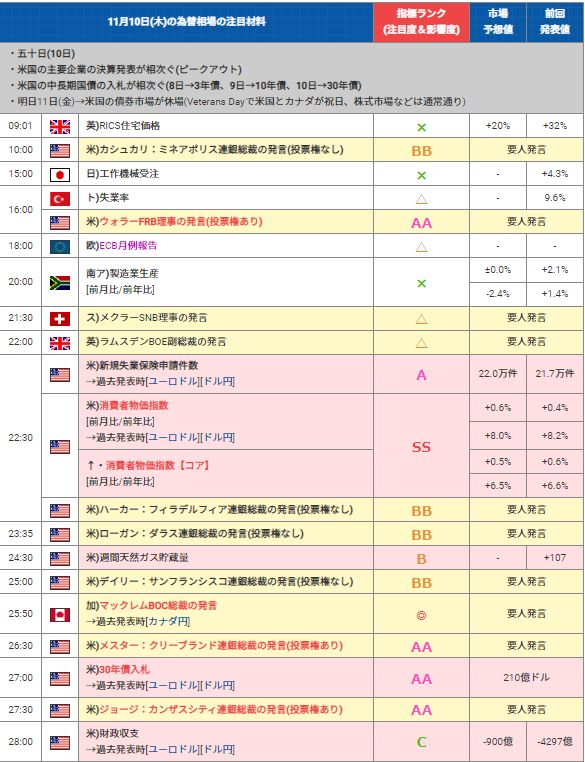Open the ウォラーFRB理事の発言 link
Image resolution: width=585 pixels, height=762 pixels.
pyautogui.click(x=181, y=222)
